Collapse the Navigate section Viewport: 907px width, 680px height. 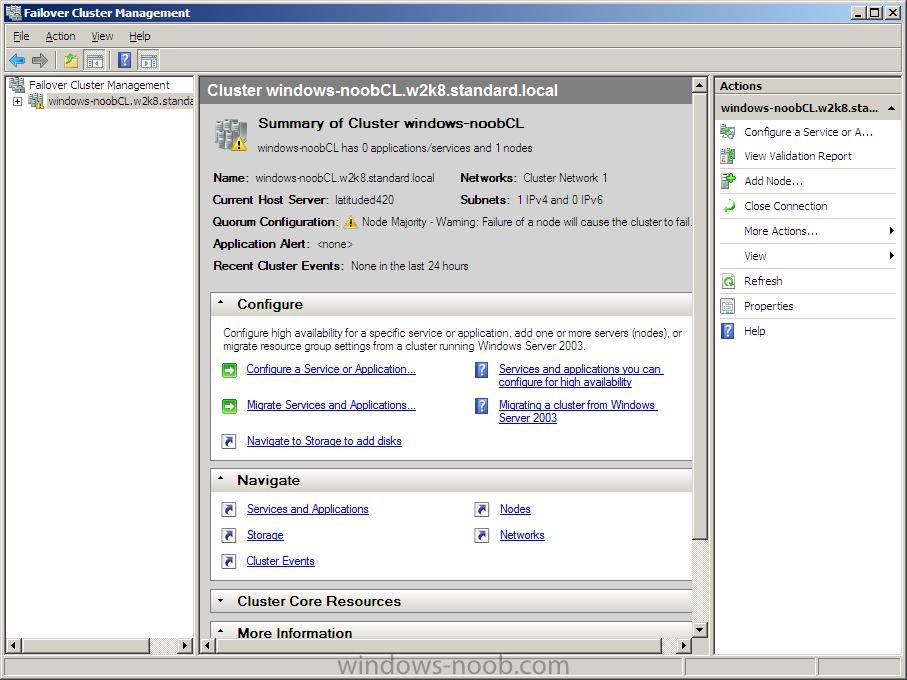pyautogui.click(x=220, y=478)
